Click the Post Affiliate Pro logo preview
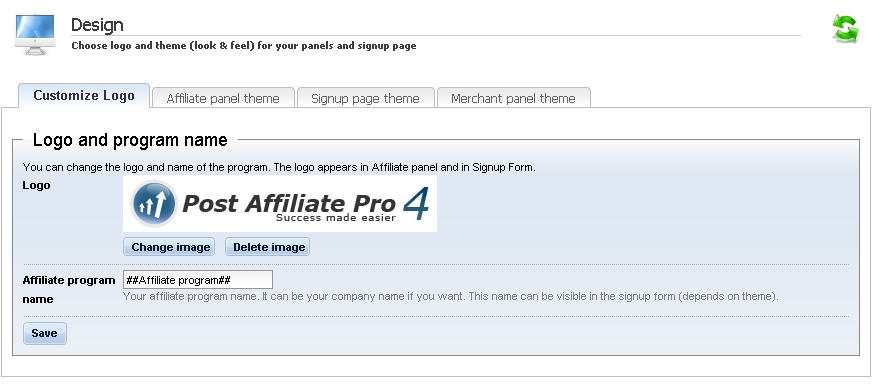880x388 pixels. [x=279, y=203]
